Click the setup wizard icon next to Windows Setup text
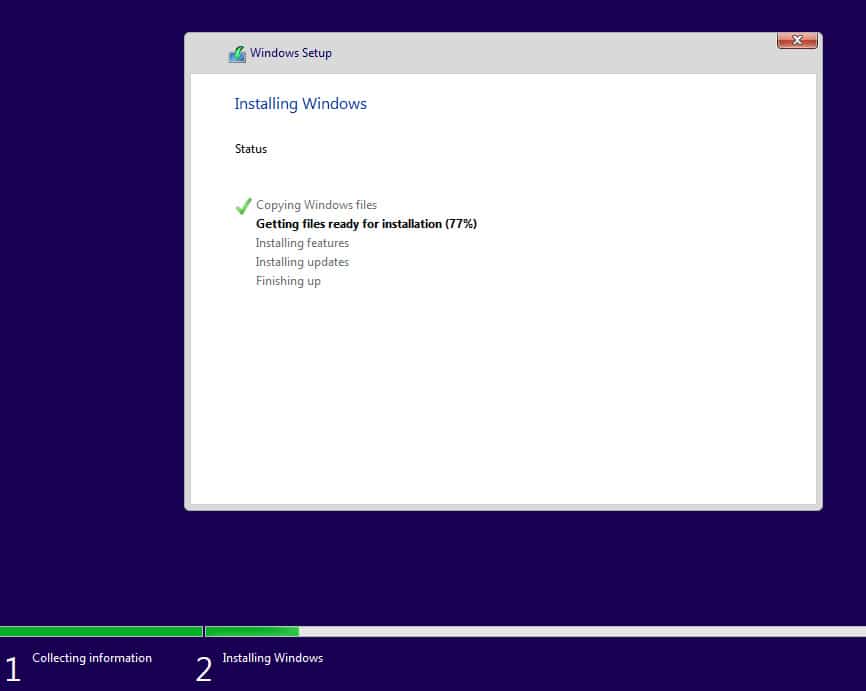 [x=237, y=53]
